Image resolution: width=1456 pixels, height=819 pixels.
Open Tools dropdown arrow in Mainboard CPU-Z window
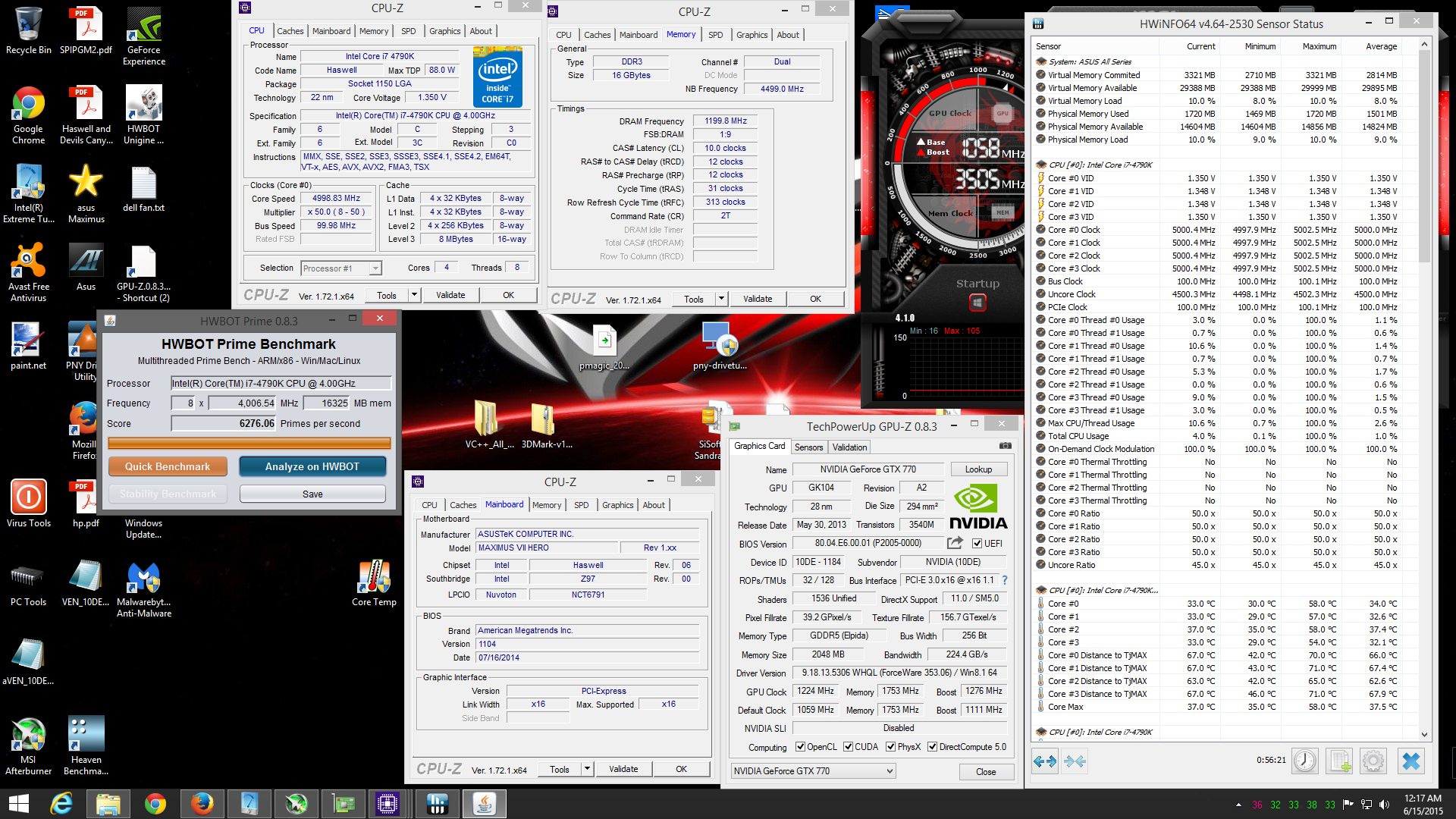click(x=587, y=769)
